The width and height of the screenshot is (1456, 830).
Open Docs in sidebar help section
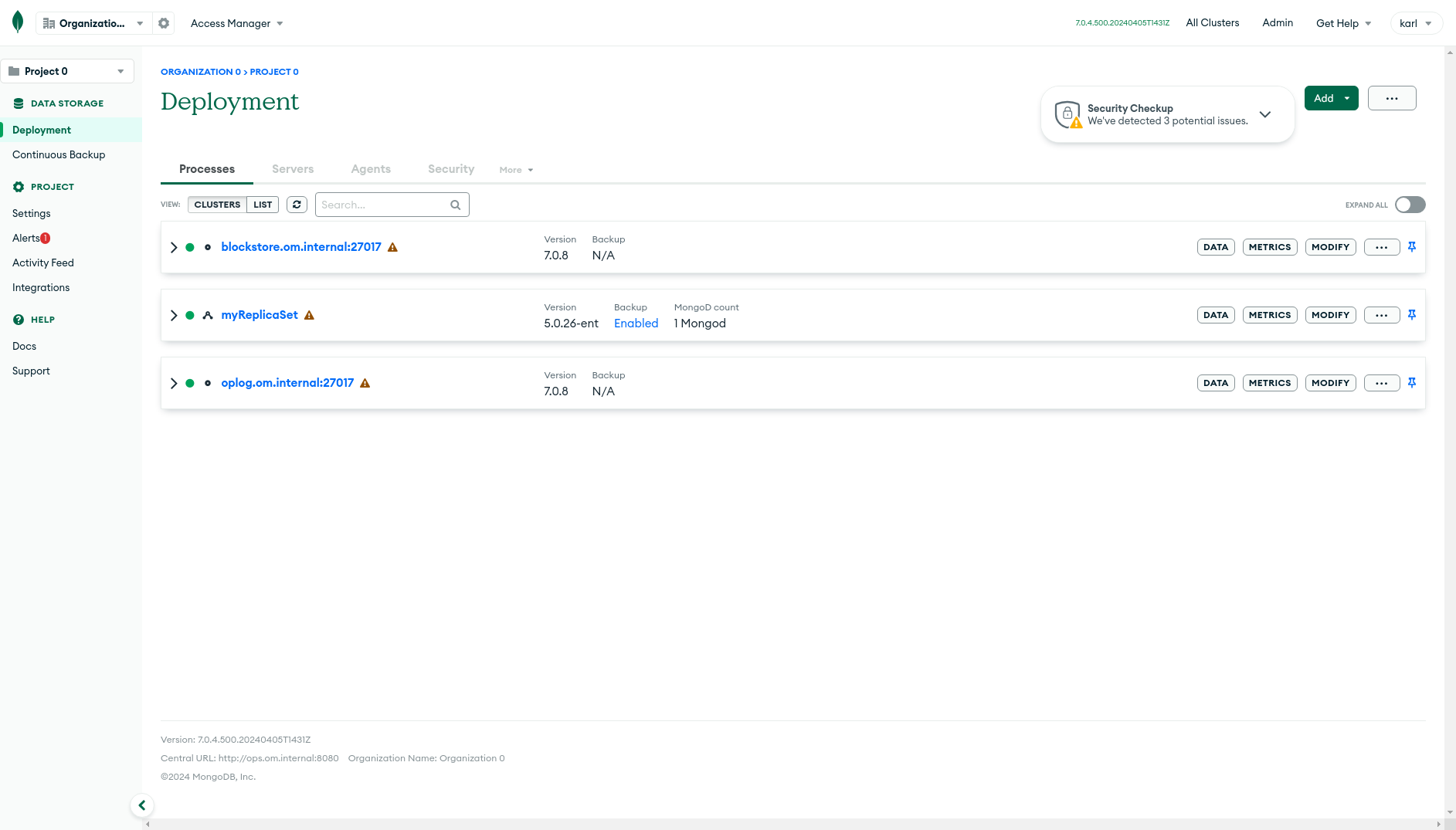click(25, 346)
